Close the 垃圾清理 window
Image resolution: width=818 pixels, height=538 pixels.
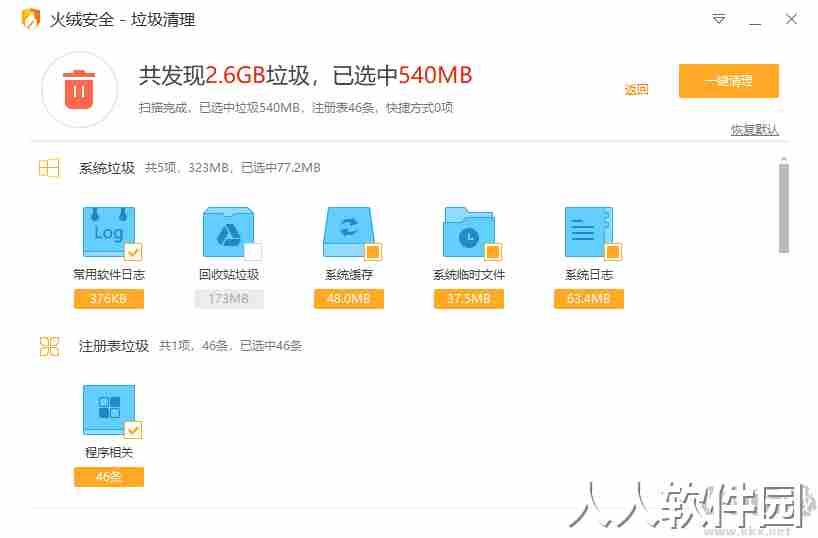point(791,19)
